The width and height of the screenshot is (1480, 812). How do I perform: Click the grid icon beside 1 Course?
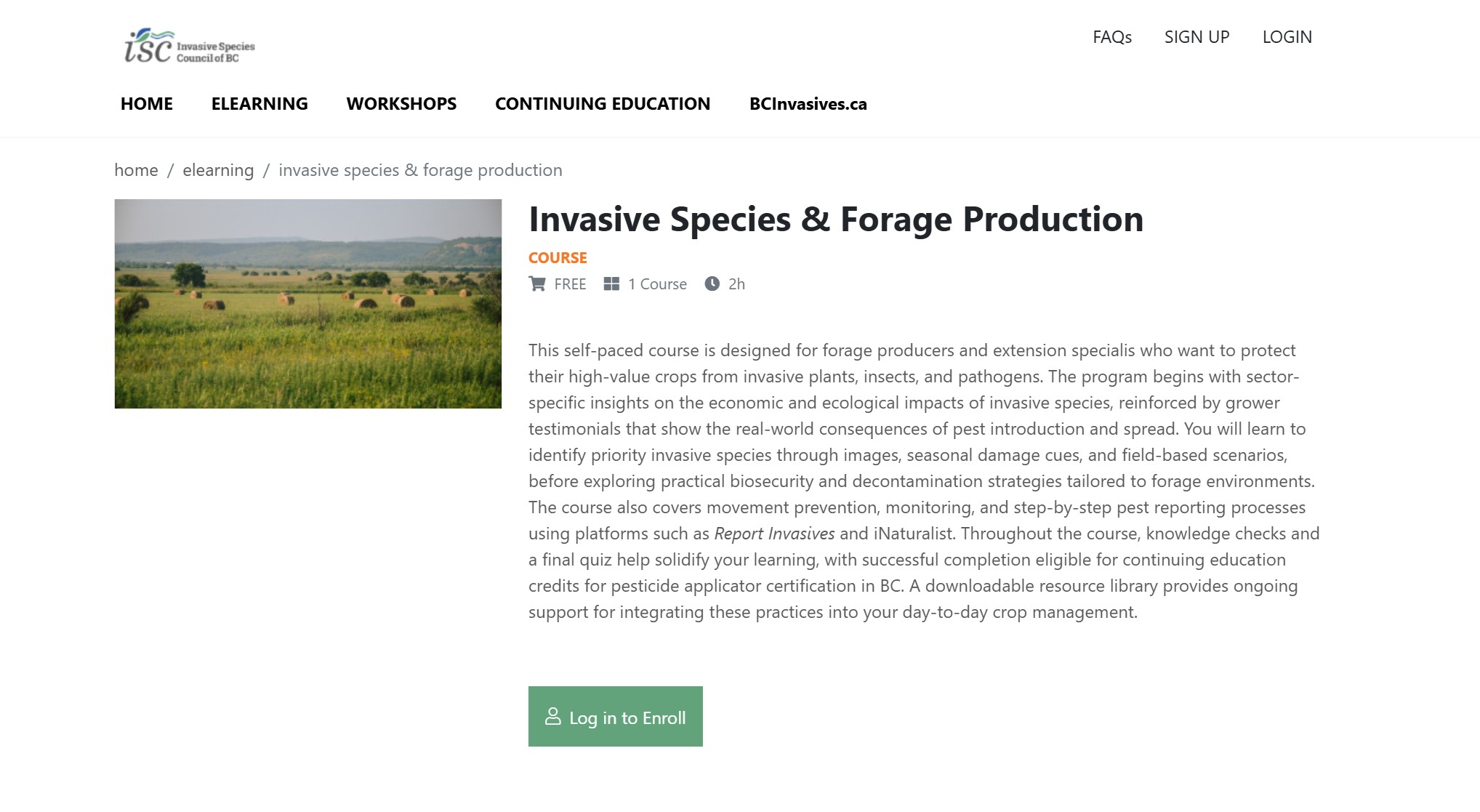tap(611, 284)
